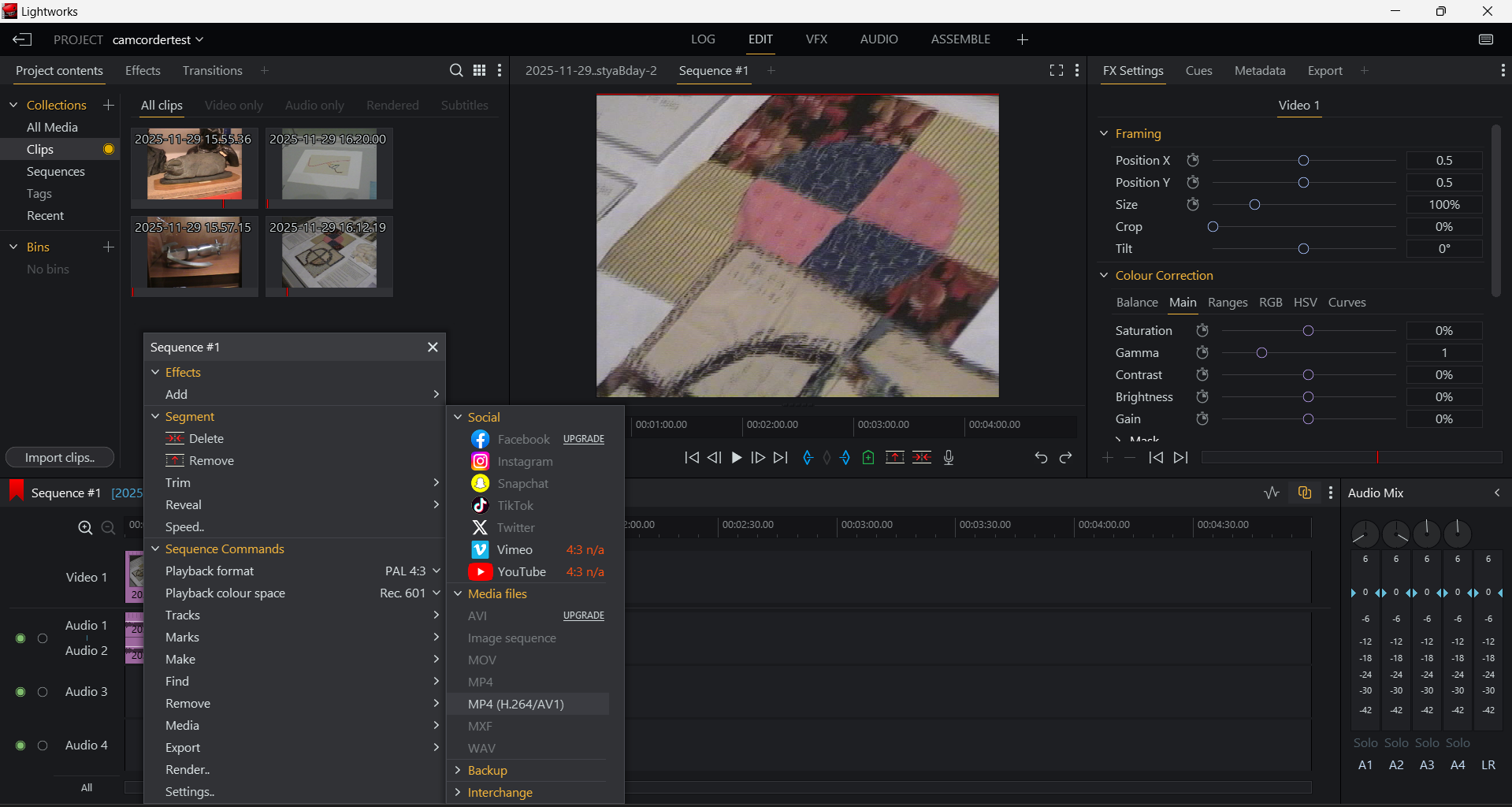Close the Sequence #1 popup menu
The width and height of the screenshot is (1512, 807).
click(x=433, y=348)
